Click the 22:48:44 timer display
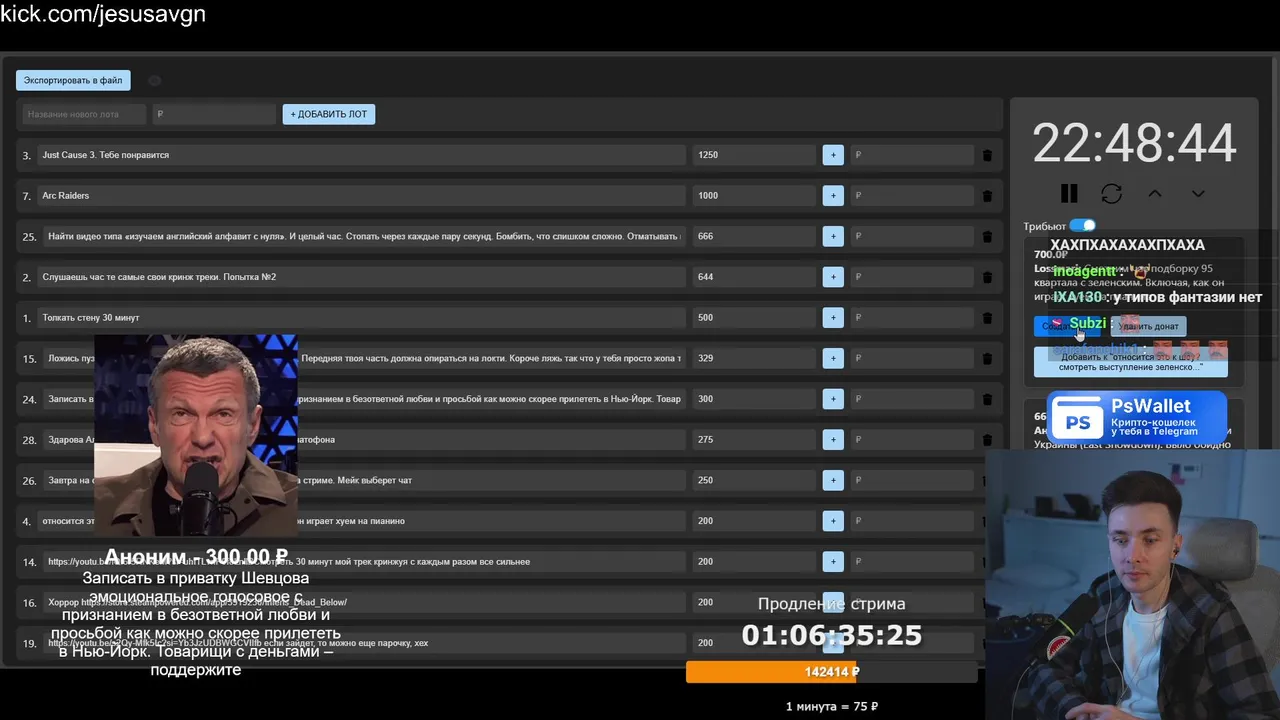 tap(1134, 143)
